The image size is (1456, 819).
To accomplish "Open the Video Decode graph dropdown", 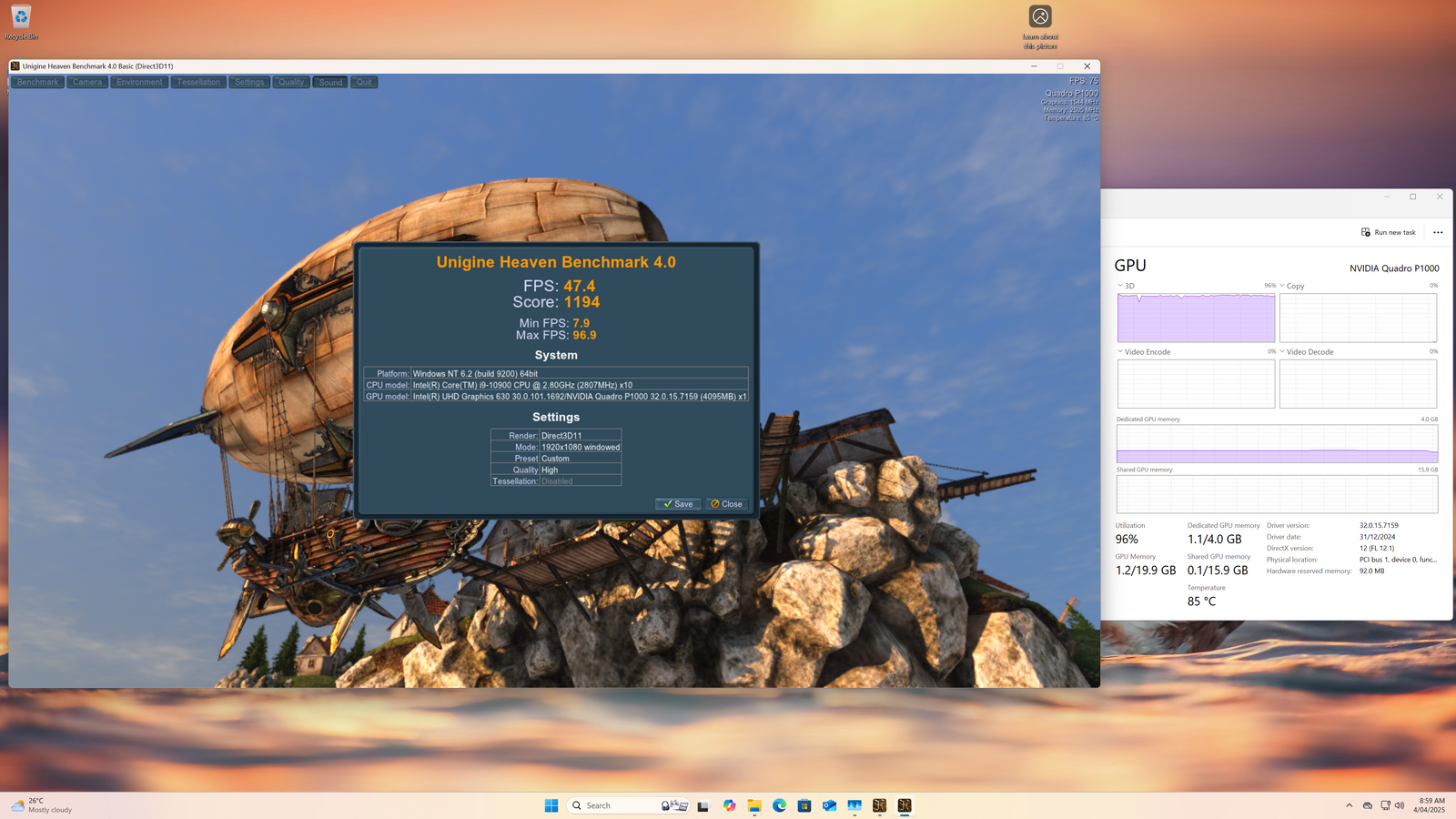I will pyautogui.click(x=1282, y=351).
